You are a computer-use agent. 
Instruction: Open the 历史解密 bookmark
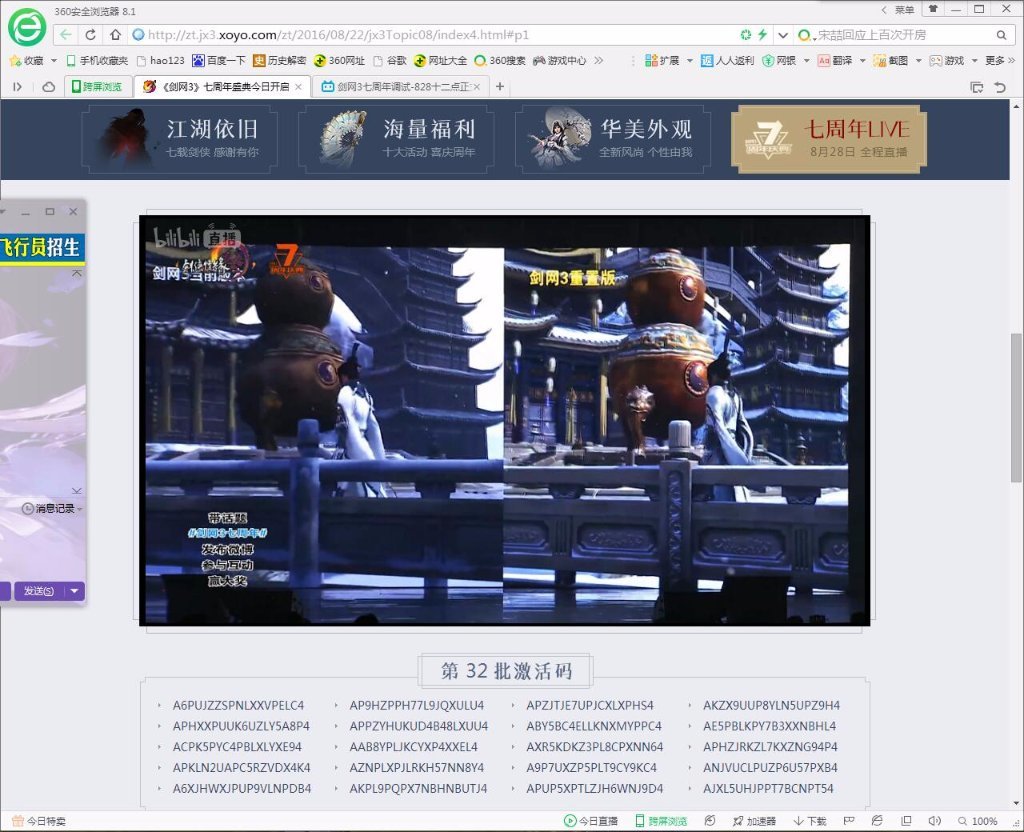pos(280,61)
